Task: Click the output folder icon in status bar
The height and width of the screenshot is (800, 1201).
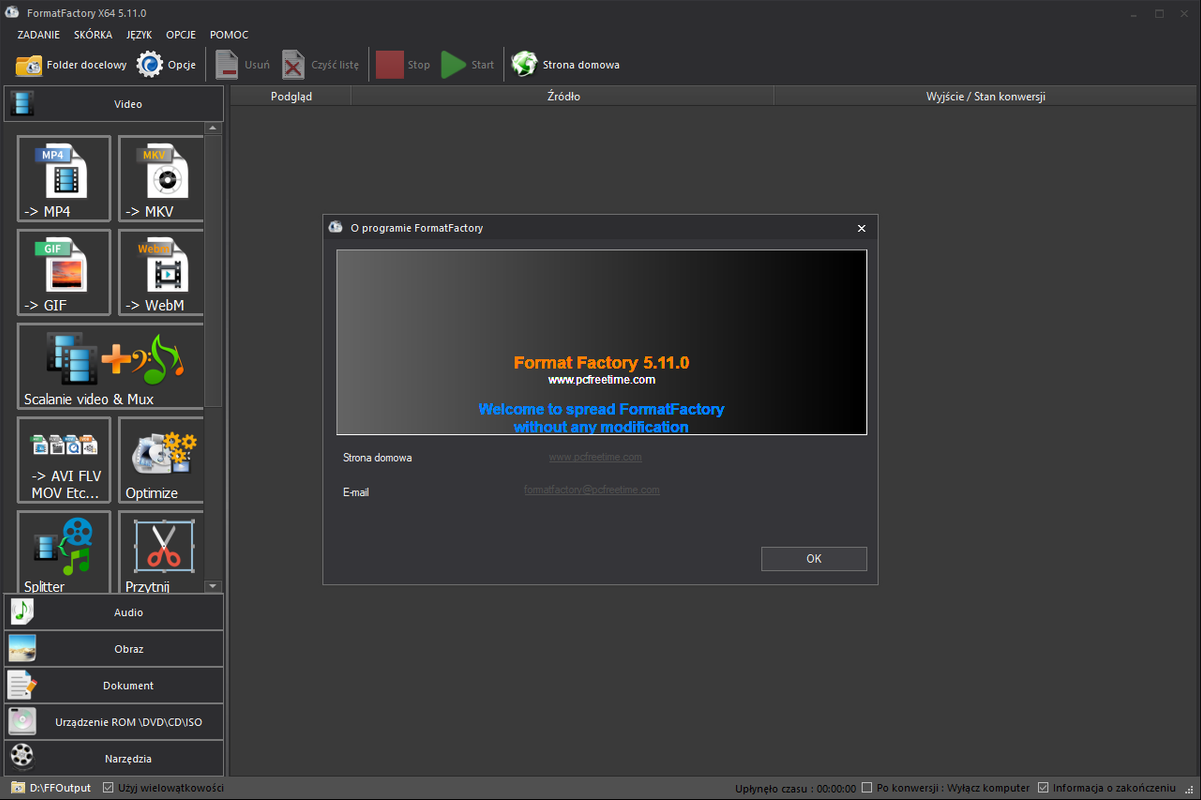Action: pos(17,788)
